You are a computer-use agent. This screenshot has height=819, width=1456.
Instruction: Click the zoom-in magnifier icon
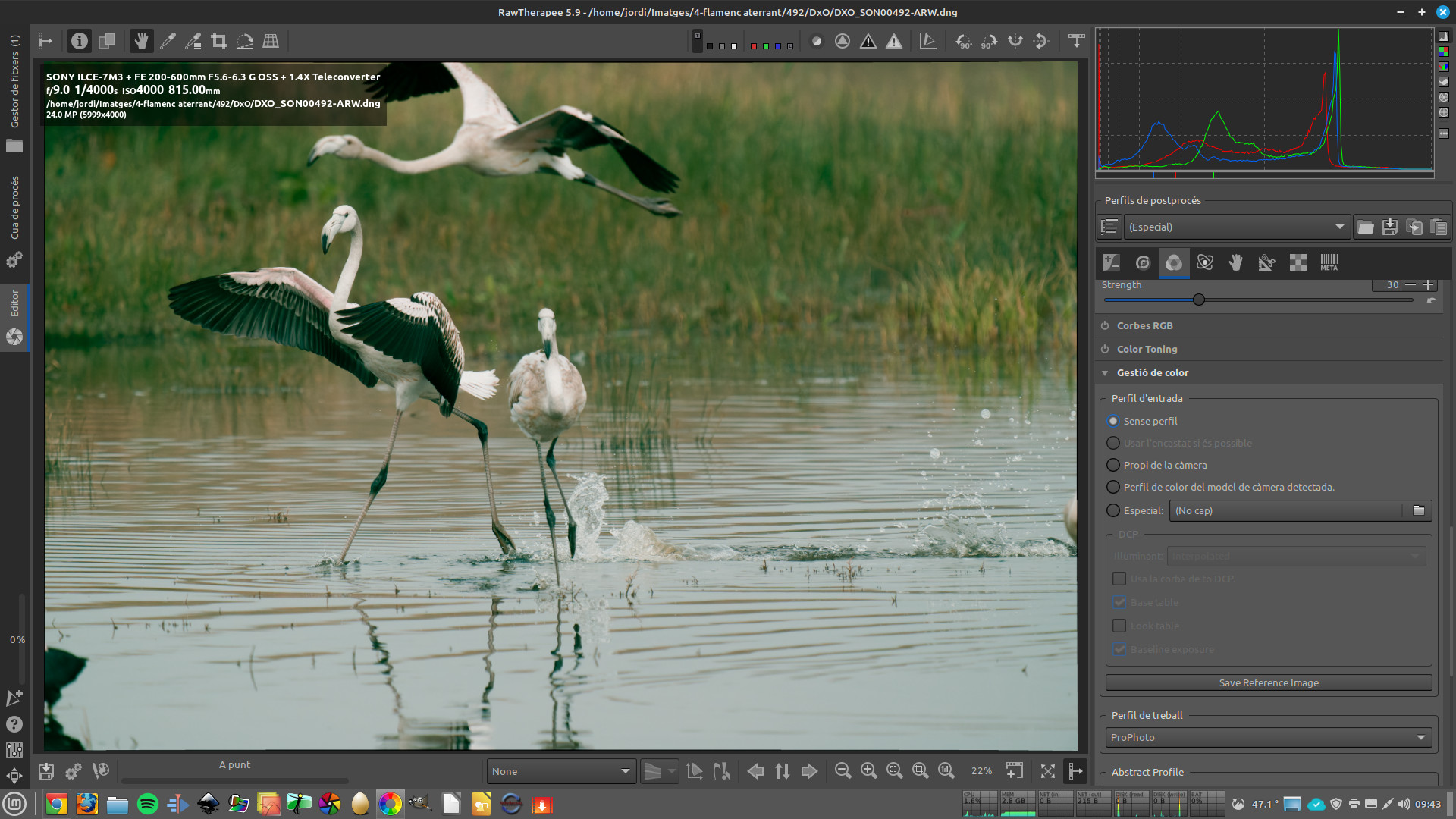click(868, 770)
